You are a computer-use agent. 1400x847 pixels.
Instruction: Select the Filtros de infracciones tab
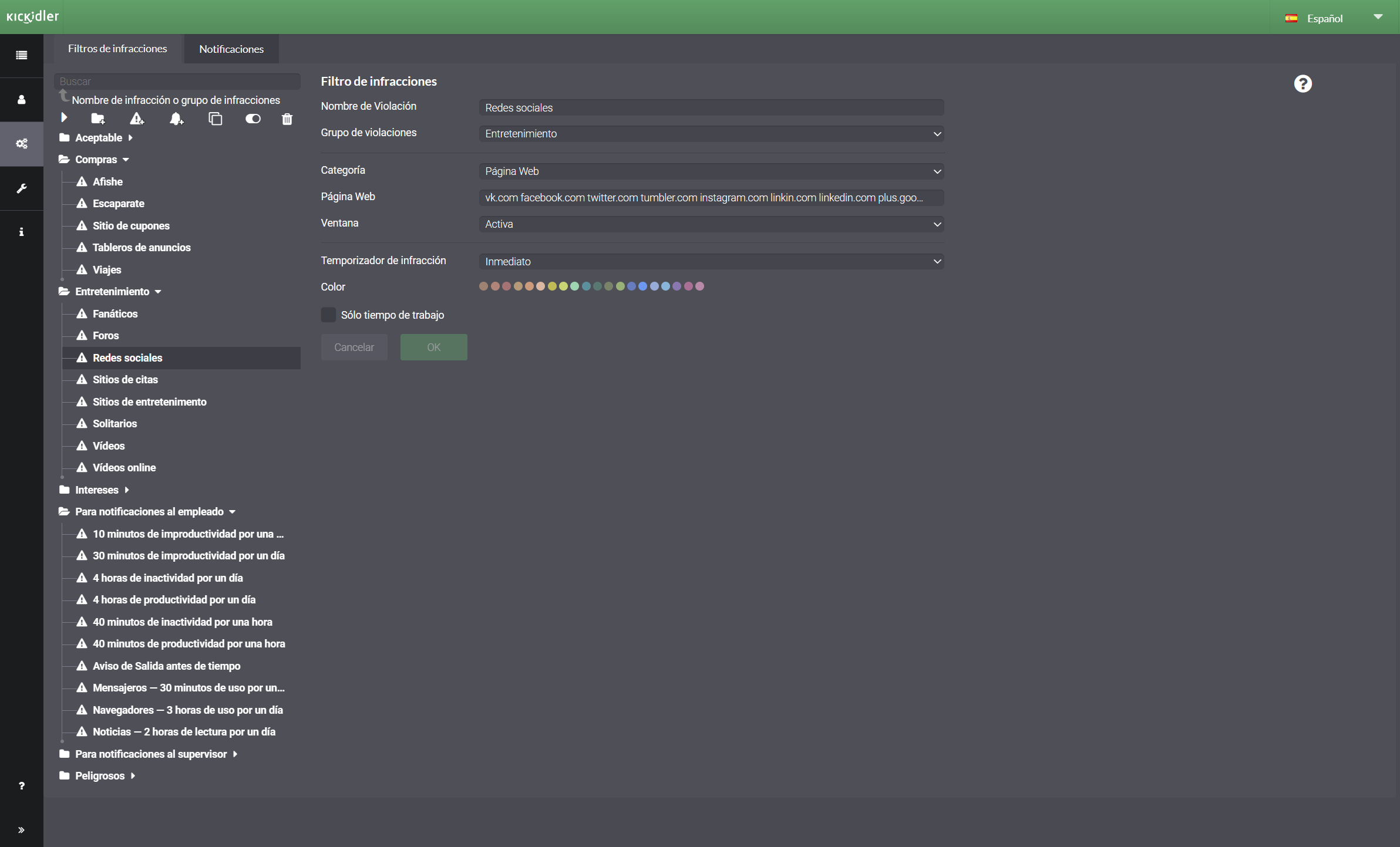pos(117,49)
